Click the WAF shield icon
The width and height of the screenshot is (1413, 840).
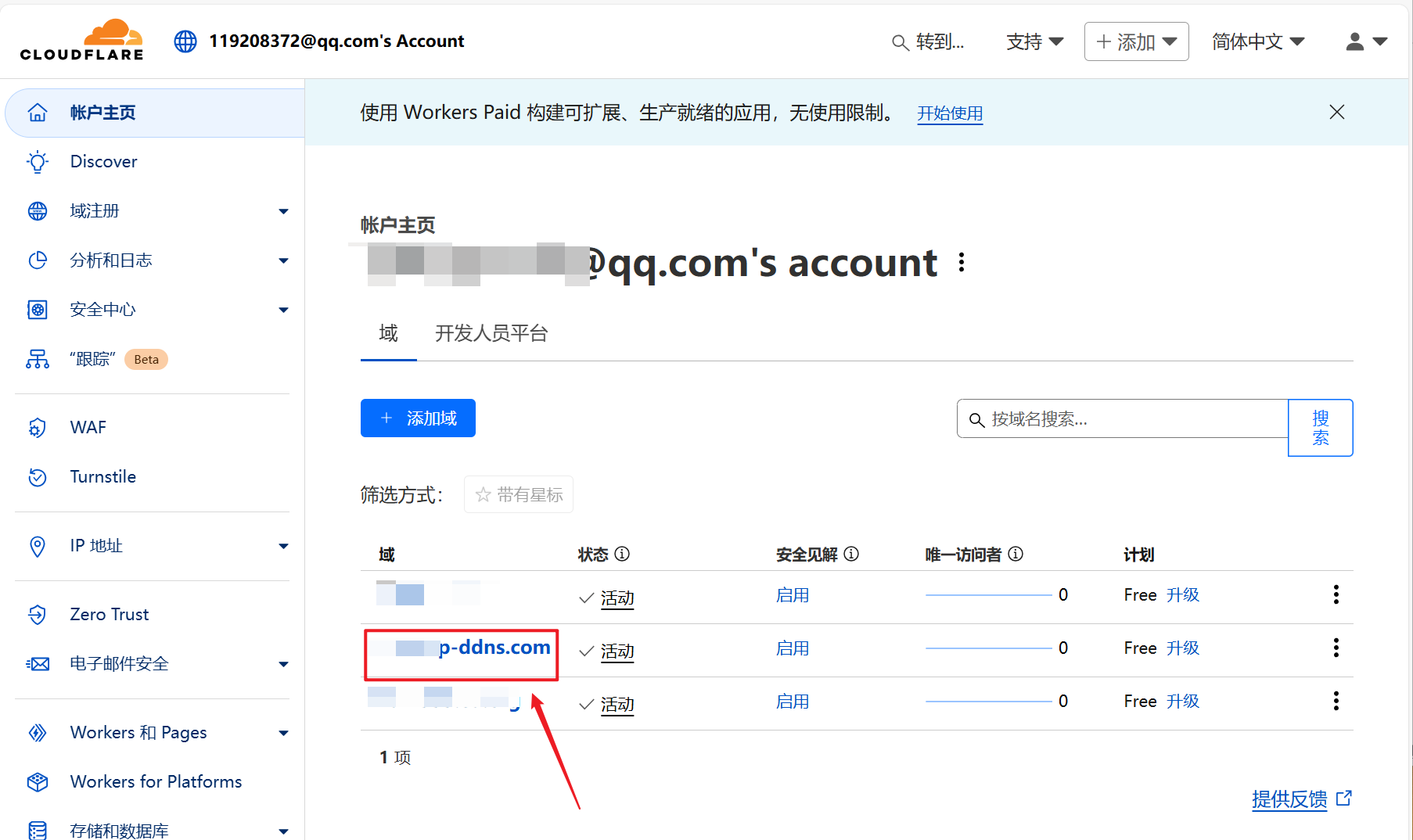(x=38, y=428)
